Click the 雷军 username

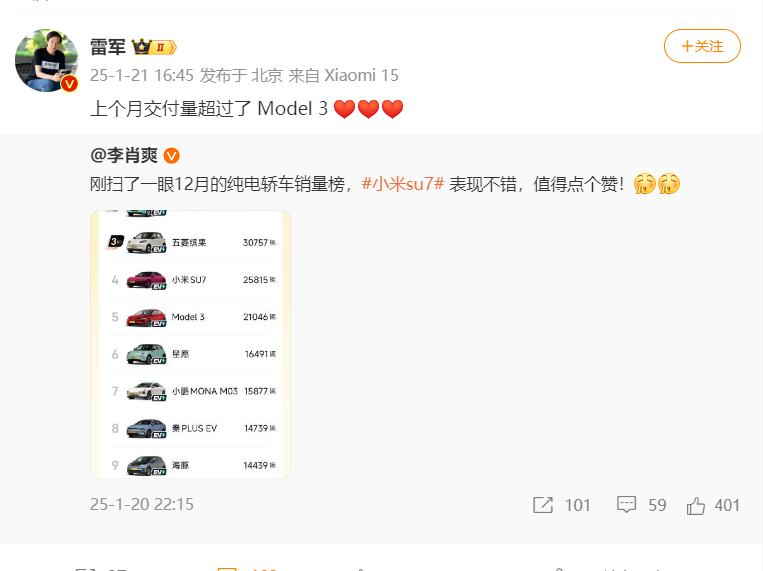point(108,47)
